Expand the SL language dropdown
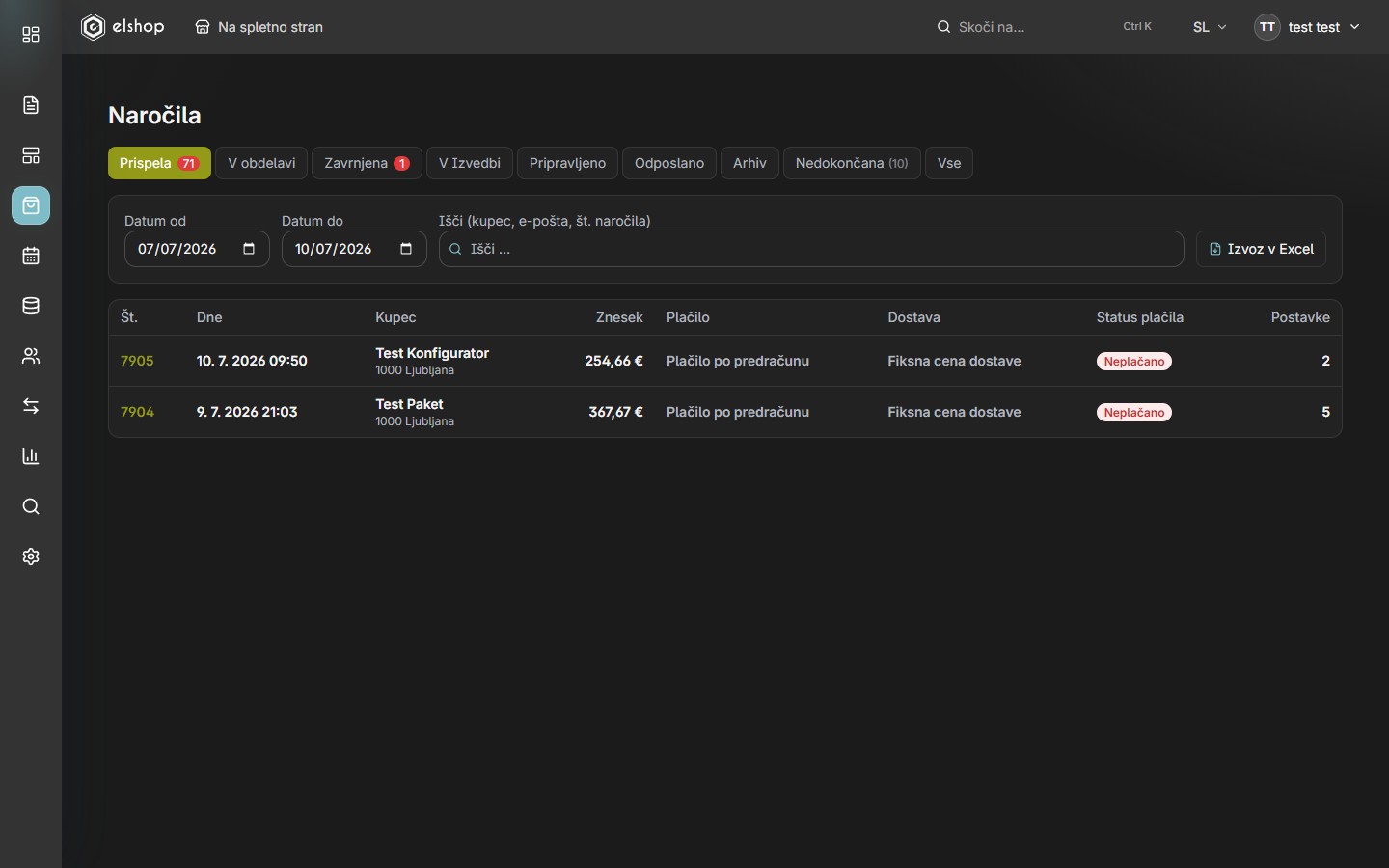Image resolution: width=1389 pixels, height=868 pixels. pos(1210,27)
